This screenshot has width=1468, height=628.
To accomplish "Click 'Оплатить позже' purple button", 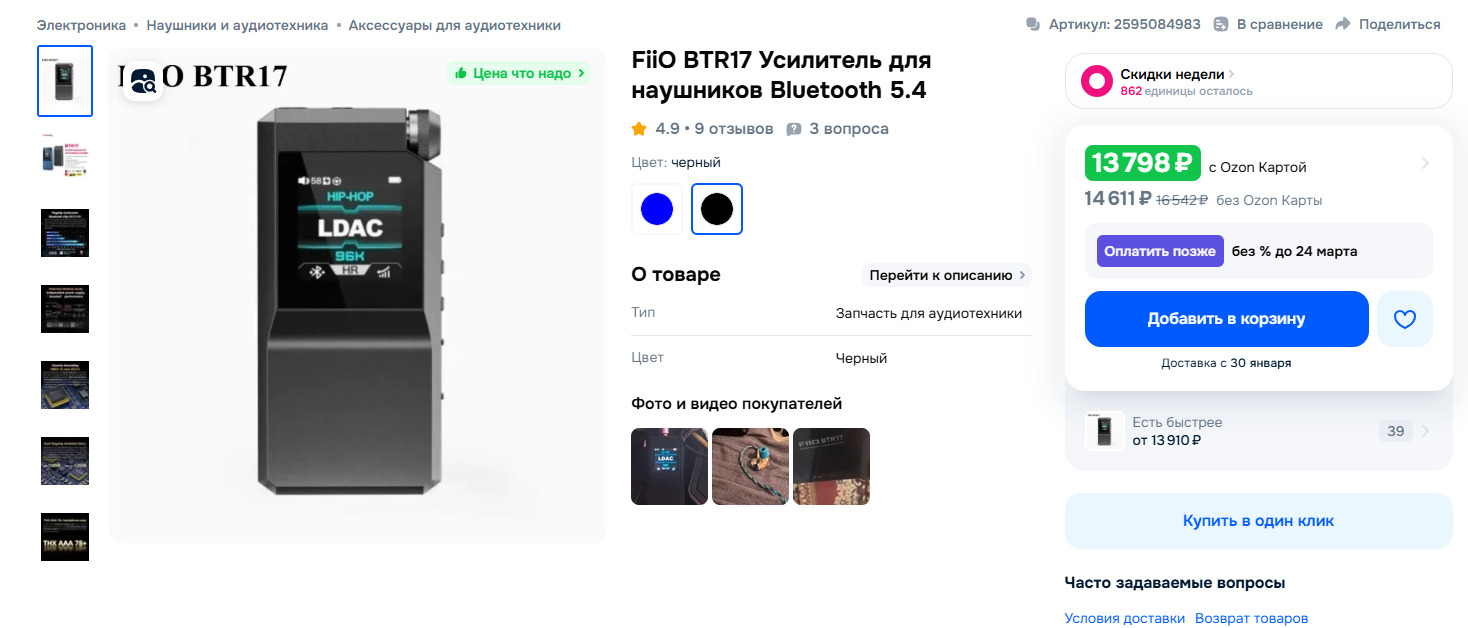I will (x=1160, y=251).
